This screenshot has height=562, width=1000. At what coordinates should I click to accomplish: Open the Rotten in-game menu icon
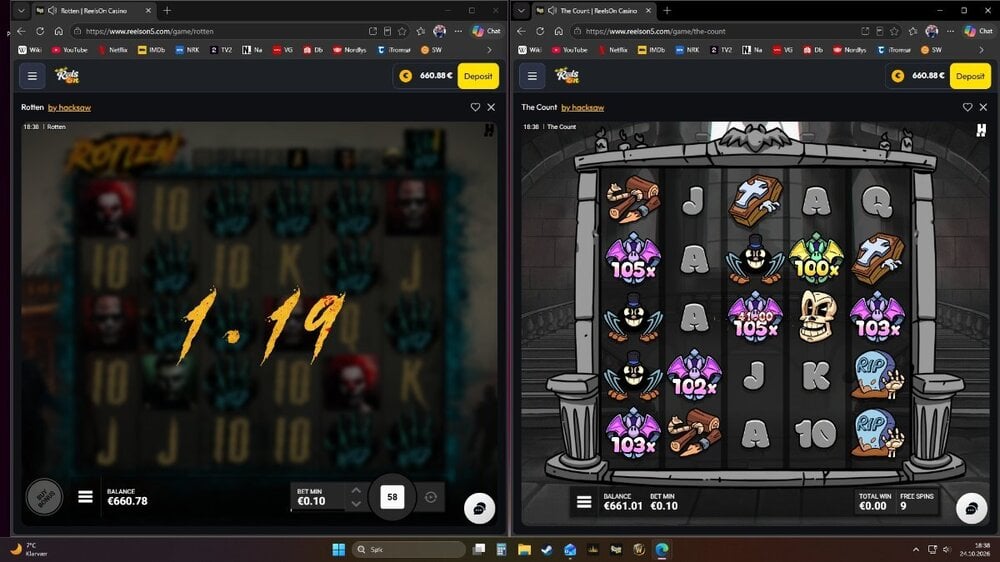[85, 496]
